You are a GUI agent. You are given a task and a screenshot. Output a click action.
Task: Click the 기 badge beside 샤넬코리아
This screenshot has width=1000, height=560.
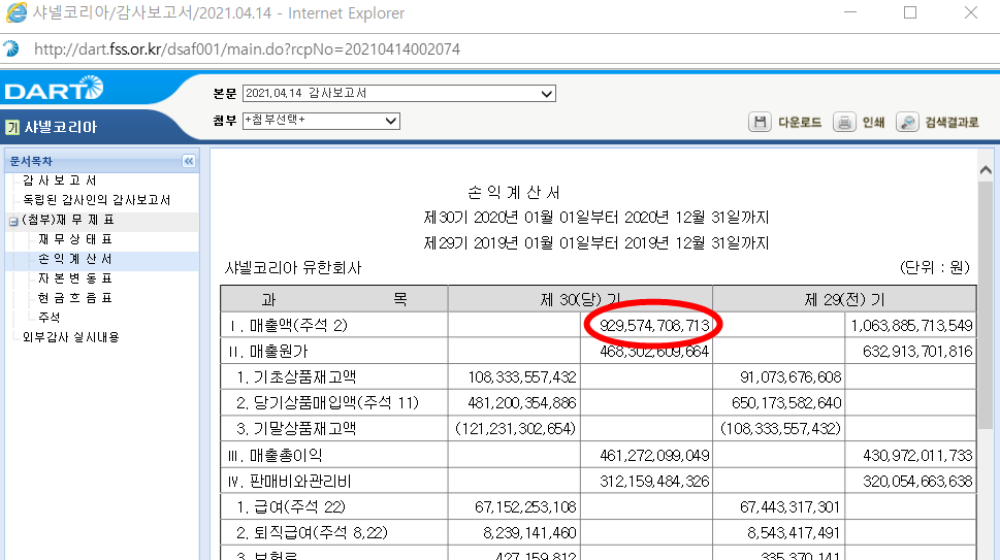12,127
